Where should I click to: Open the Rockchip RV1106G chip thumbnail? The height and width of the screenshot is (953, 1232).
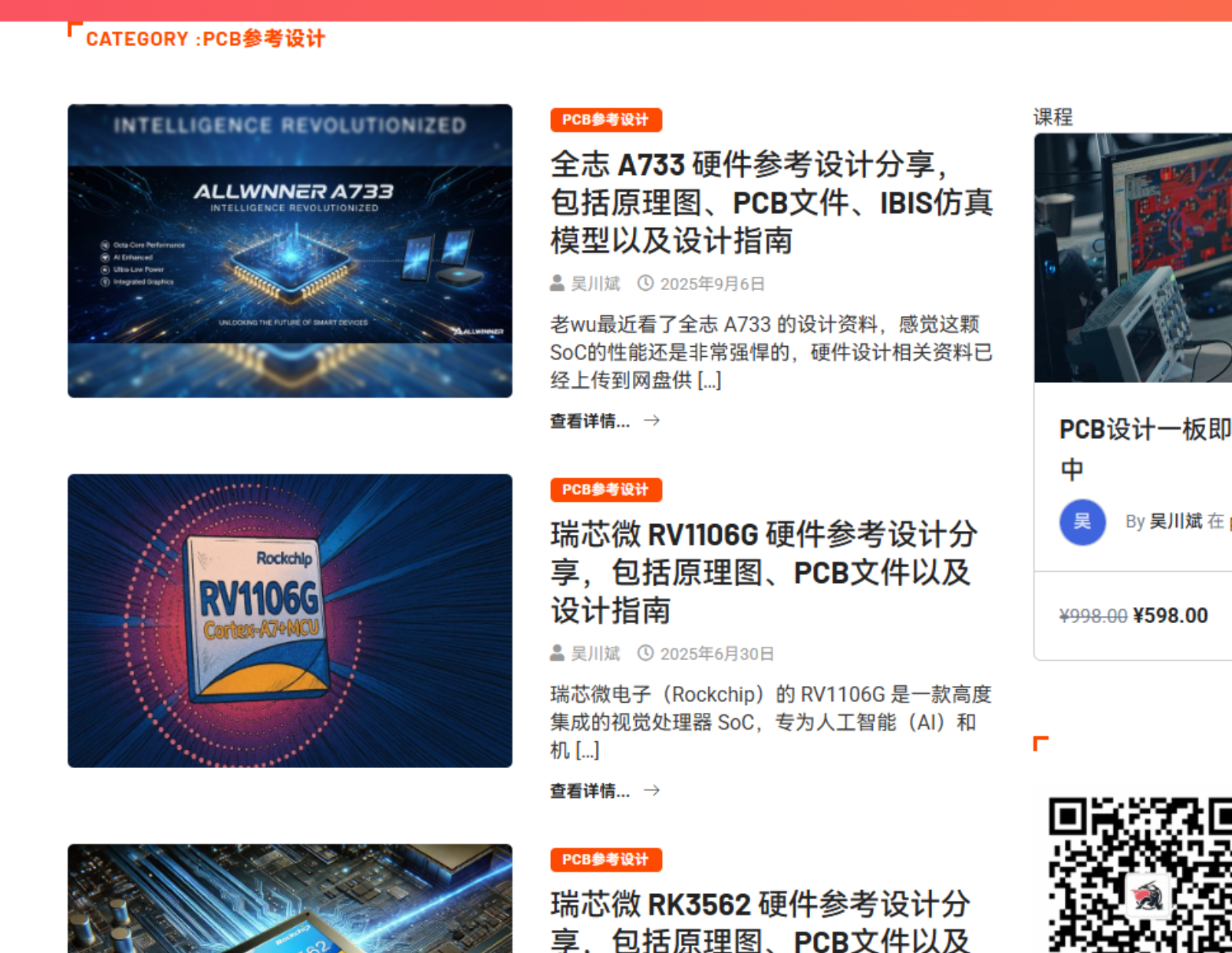[x=290, y=621]
